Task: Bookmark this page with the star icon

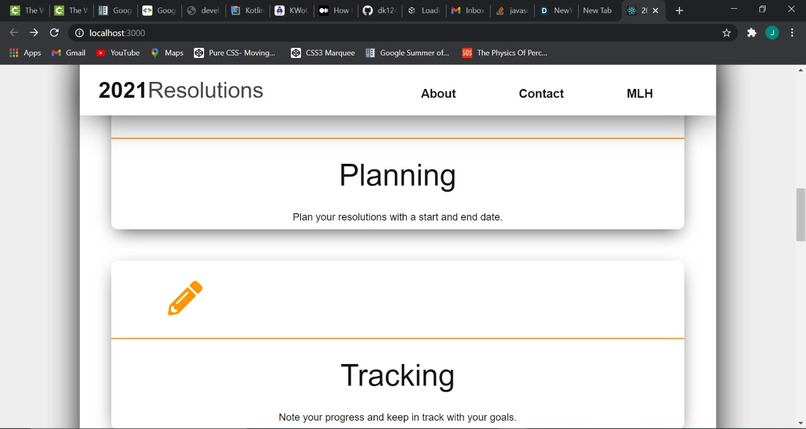Action: [726, 33]
